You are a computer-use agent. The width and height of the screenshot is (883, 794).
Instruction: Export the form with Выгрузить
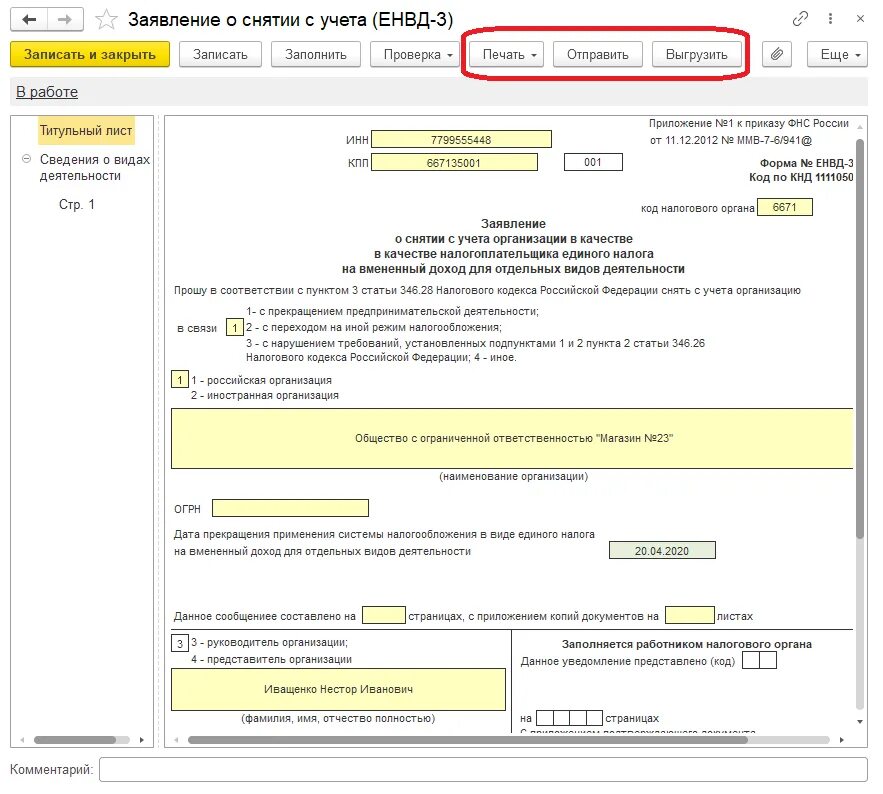point(697,54)
